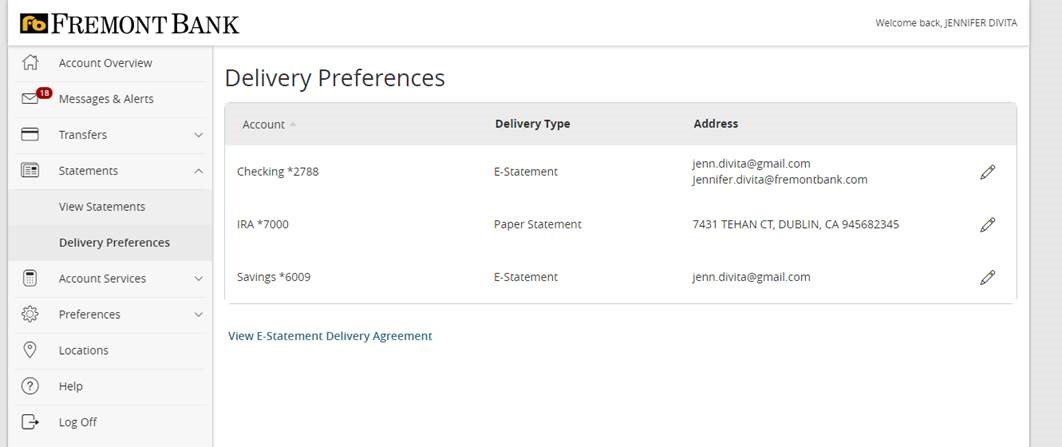Edit delivery preference for IRA *7000

(x=987, y=224)
